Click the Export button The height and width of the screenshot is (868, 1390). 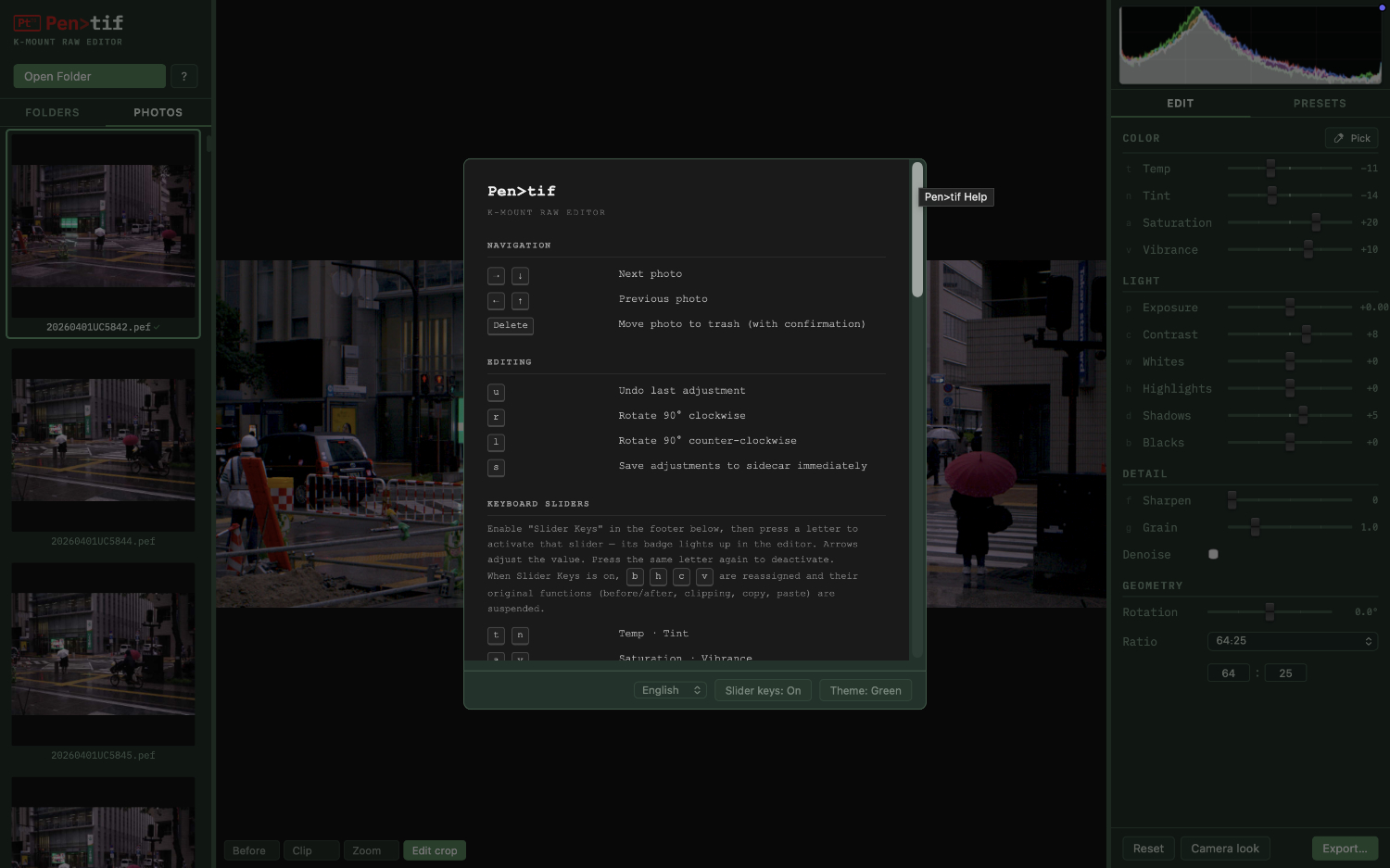(1344, 849)
